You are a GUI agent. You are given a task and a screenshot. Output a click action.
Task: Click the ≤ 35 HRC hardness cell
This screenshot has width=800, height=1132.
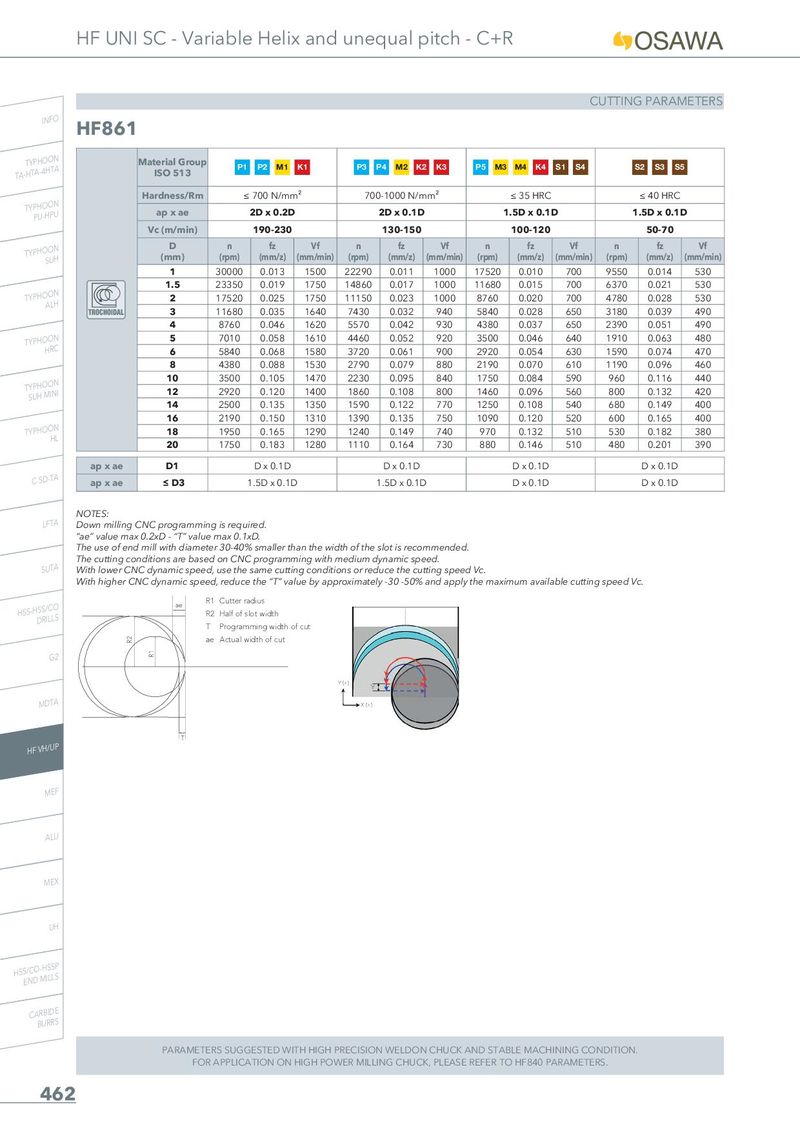[531, 195]
